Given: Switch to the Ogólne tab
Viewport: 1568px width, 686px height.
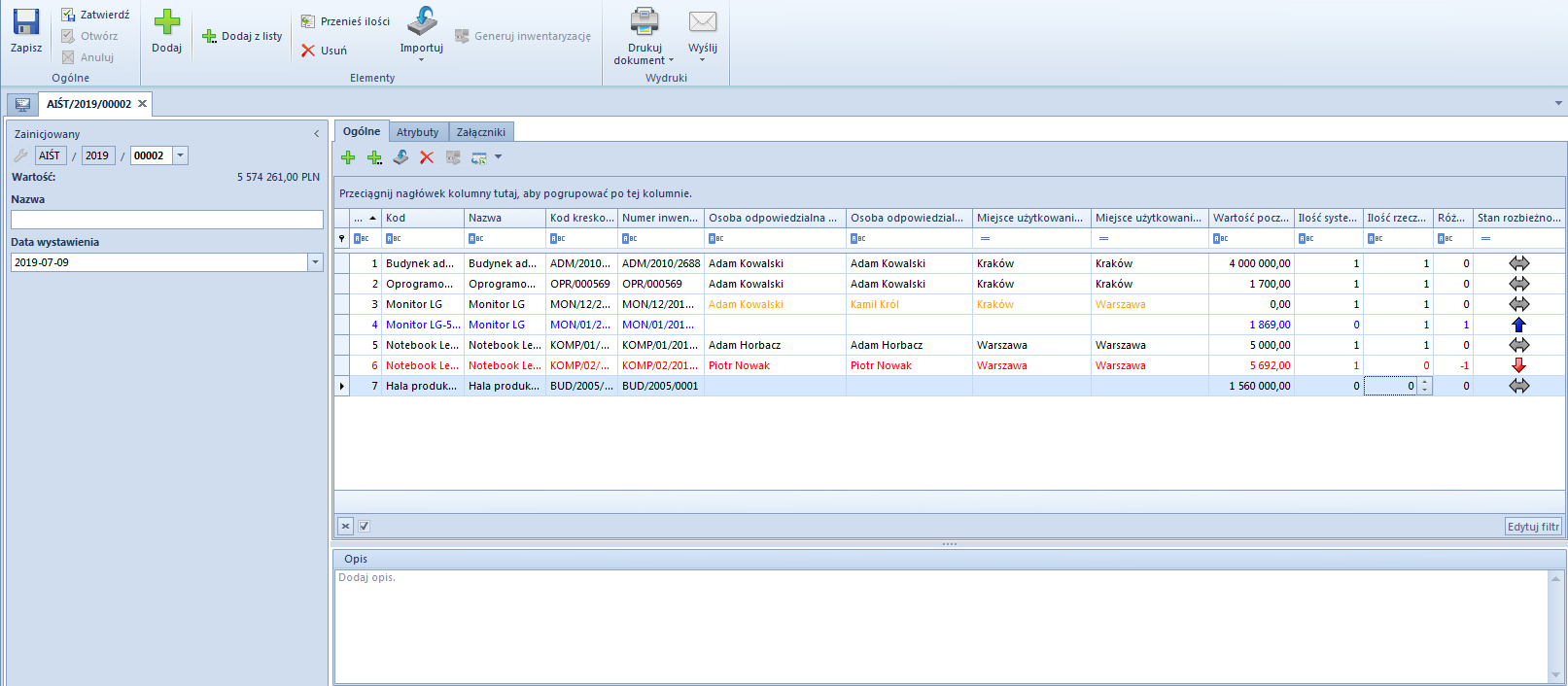Looking at the screenshot, I should pos(362,131).
